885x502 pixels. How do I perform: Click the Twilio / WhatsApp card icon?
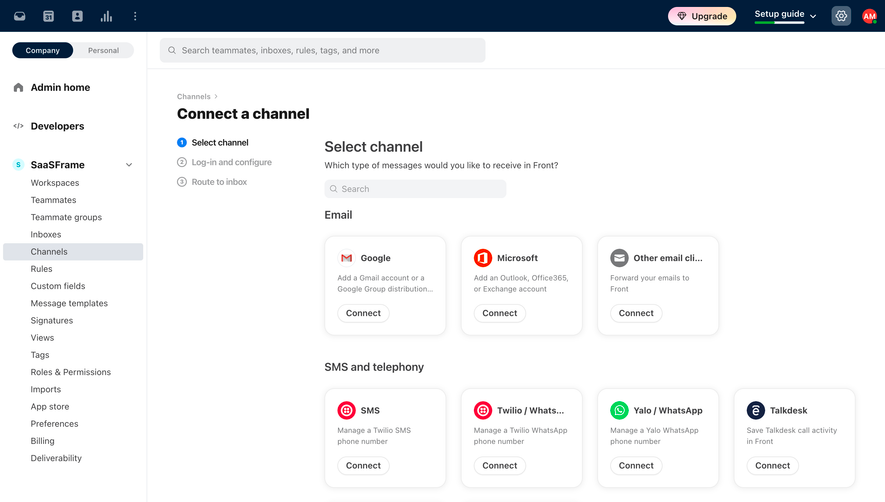pyautogui.click(x=483, y=411)
